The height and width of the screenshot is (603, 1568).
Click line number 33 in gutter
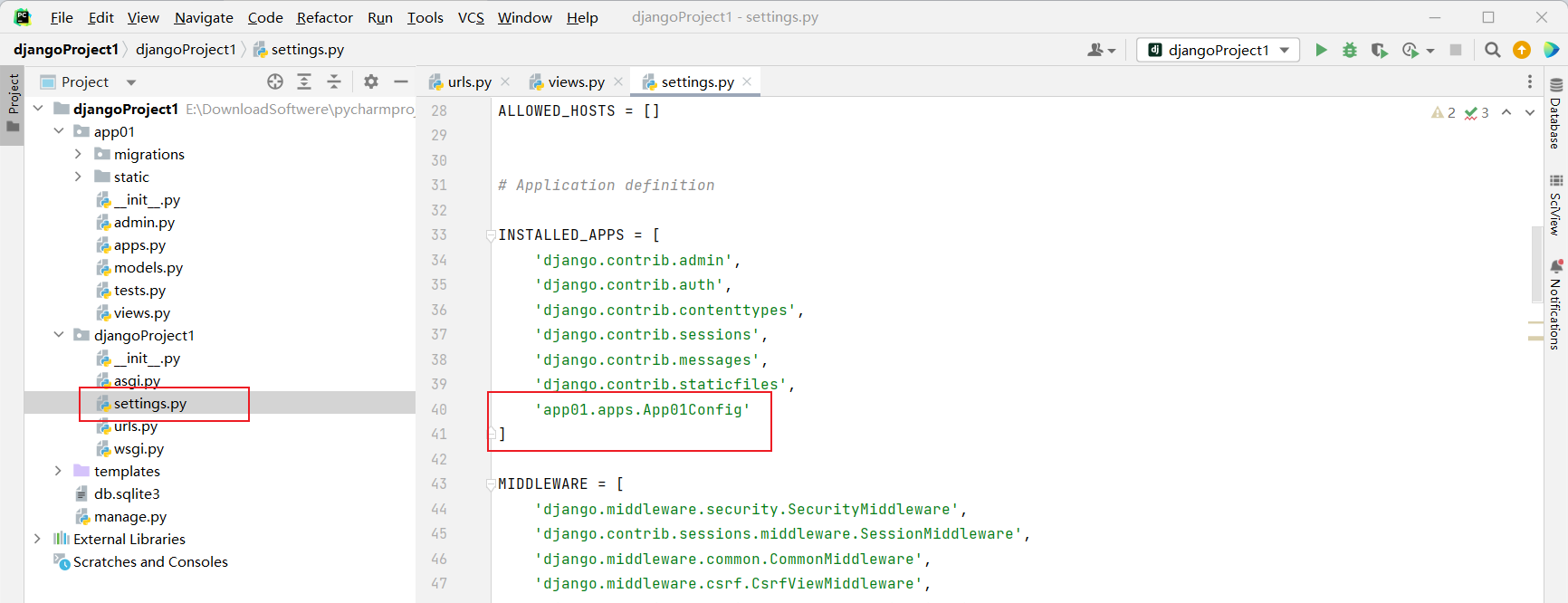[439, 234]
